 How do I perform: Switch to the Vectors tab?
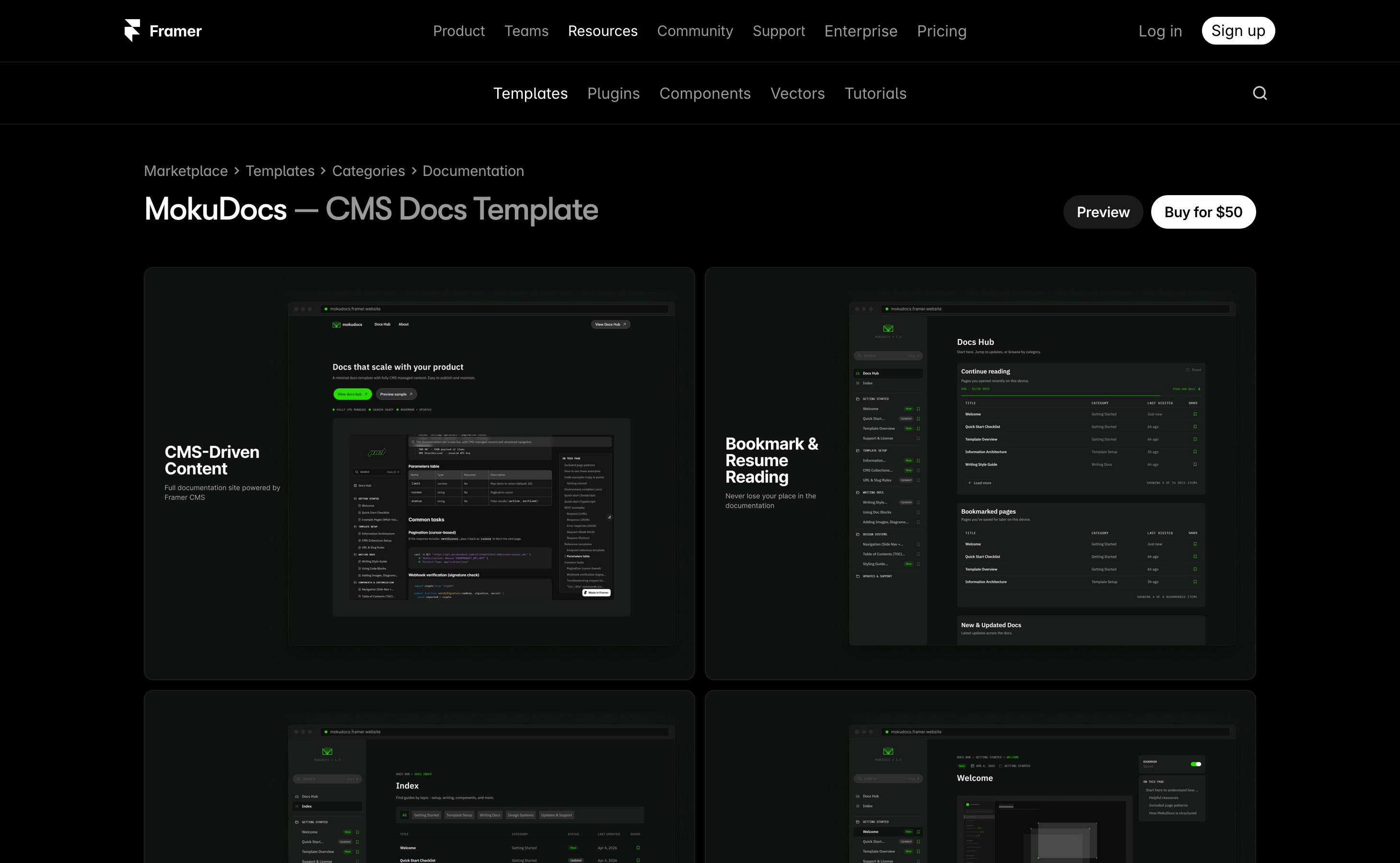point(797,93)
